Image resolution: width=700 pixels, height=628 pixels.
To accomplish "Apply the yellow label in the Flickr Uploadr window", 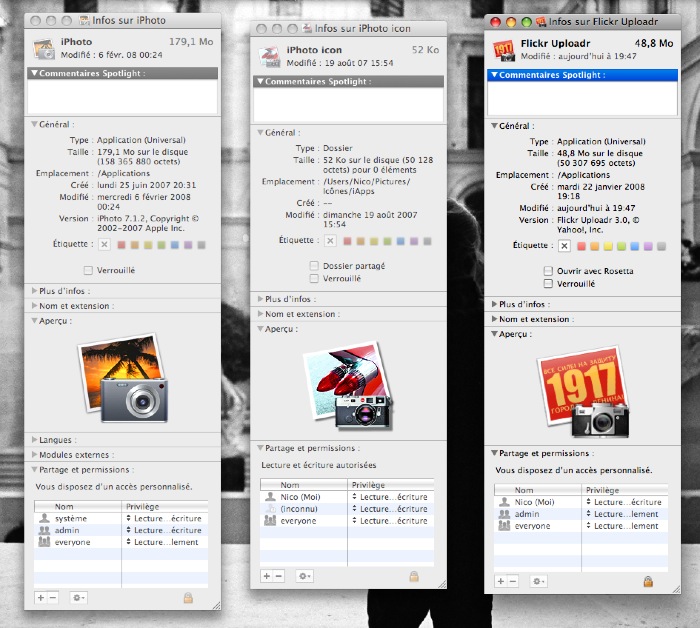I will 608,246.
